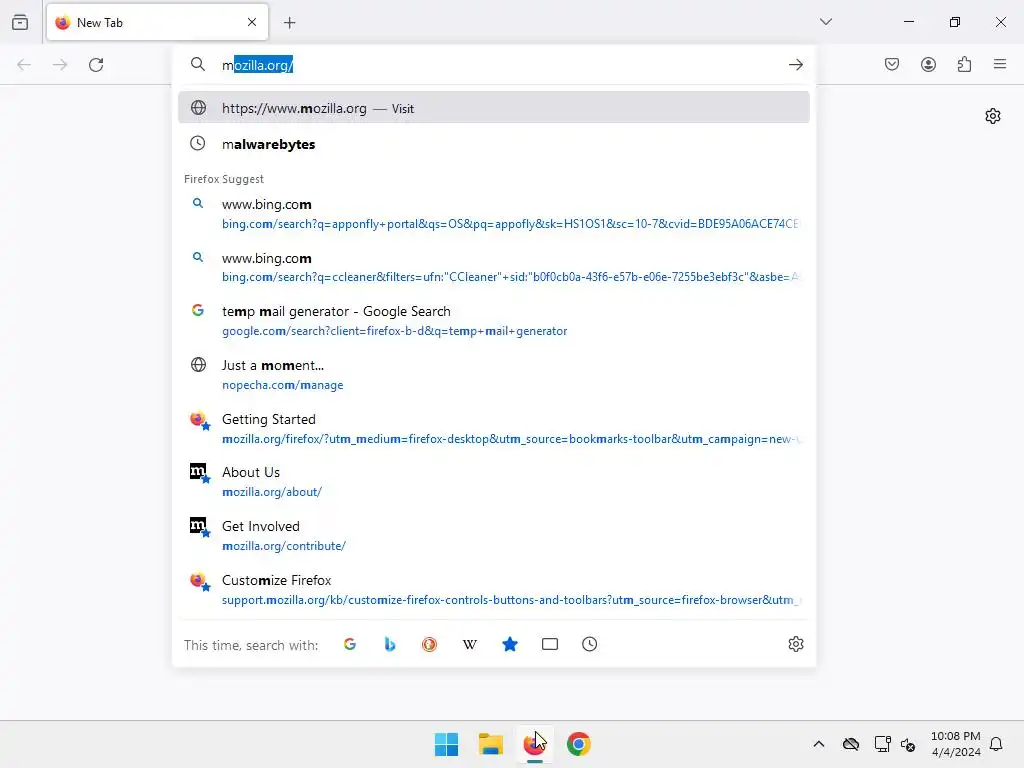Viewport: 1024px width, 768px height.
Task: Open the Windows Start menu
Action: (x=447, y=744)
